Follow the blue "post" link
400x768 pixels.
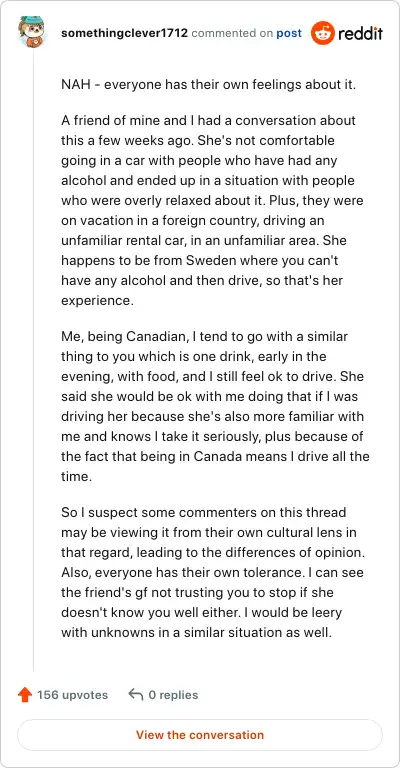point(289,33)
